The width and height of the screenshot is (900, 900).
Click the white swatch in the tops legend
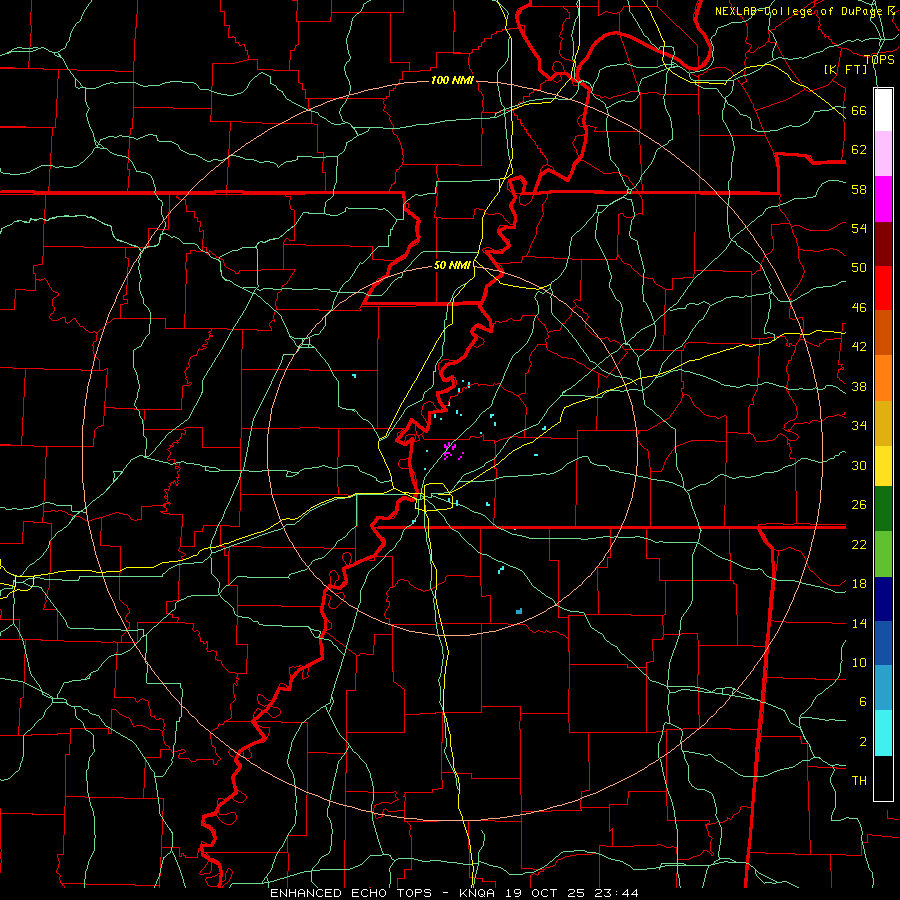click(883, 110)
